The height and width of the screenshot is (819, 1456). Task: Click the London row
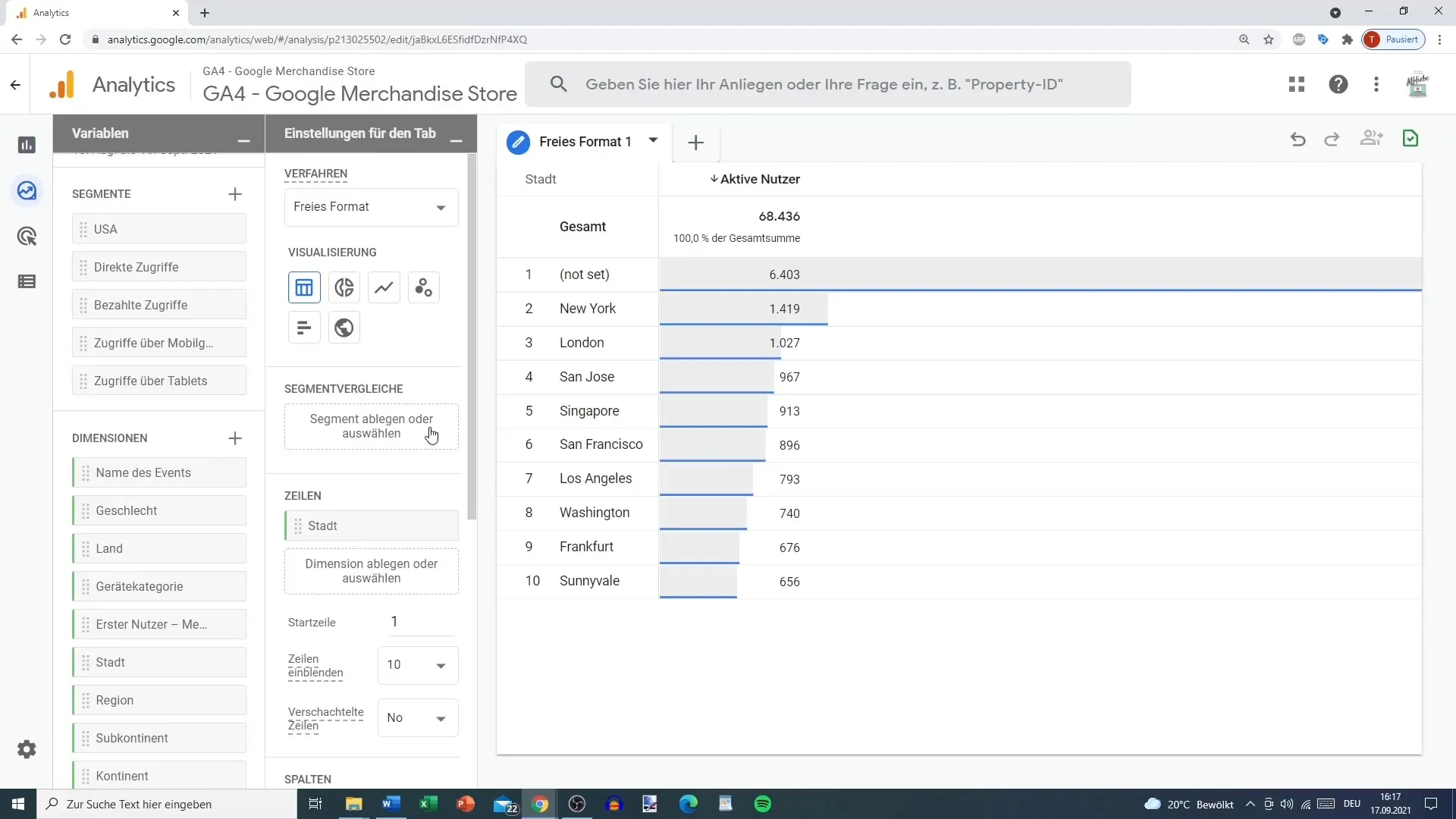pos(959,343)
